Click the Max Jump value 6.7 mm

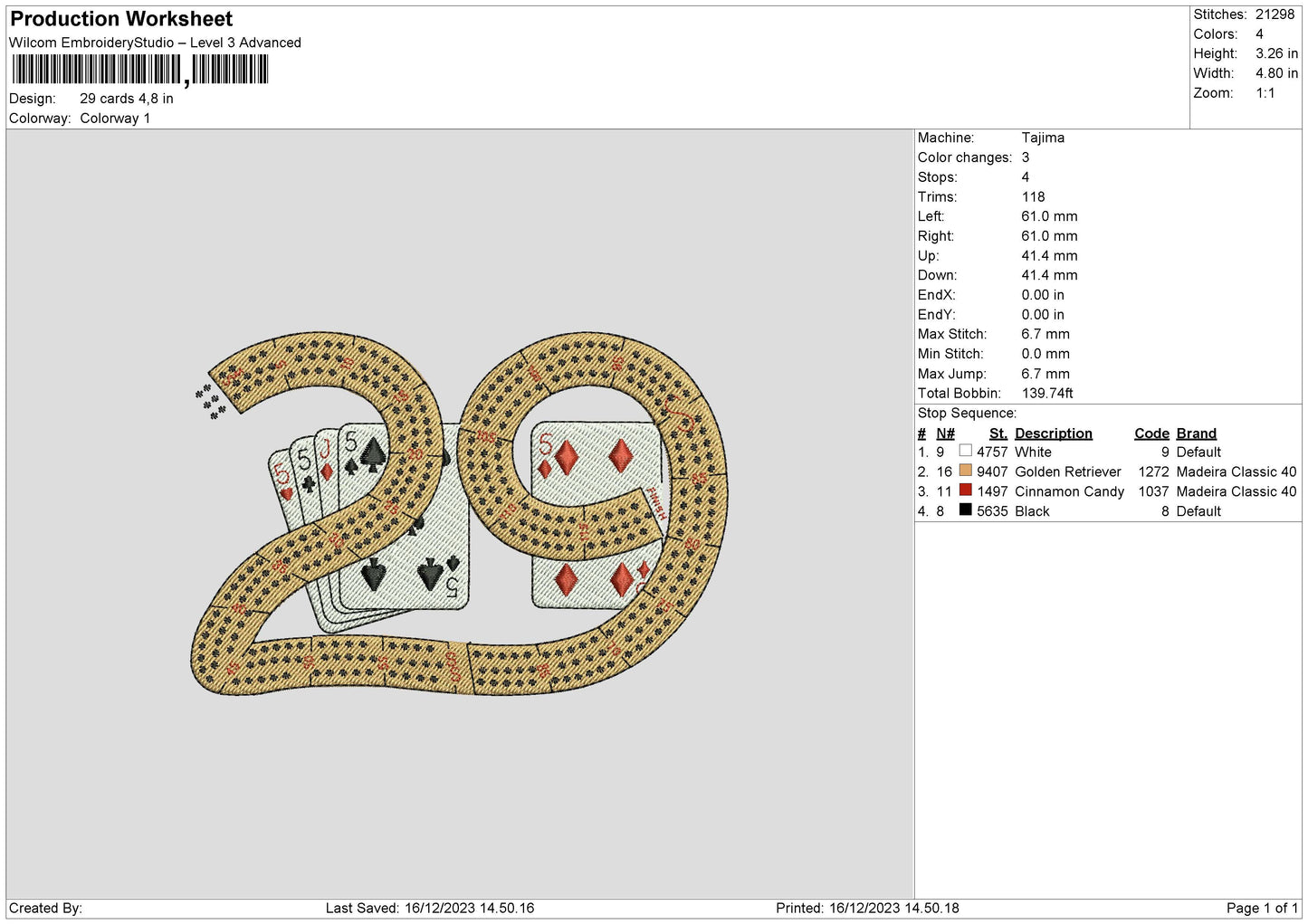tap(1045, 374)
